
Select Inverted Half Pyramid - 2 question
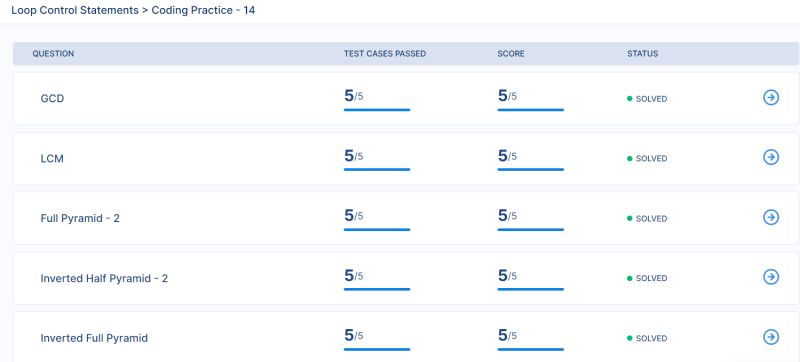pos(104,278)
